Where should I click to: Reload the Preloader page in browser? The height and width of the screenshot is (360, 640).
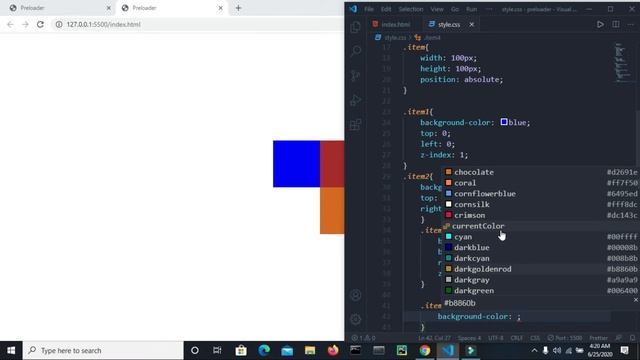pos(40,24)
